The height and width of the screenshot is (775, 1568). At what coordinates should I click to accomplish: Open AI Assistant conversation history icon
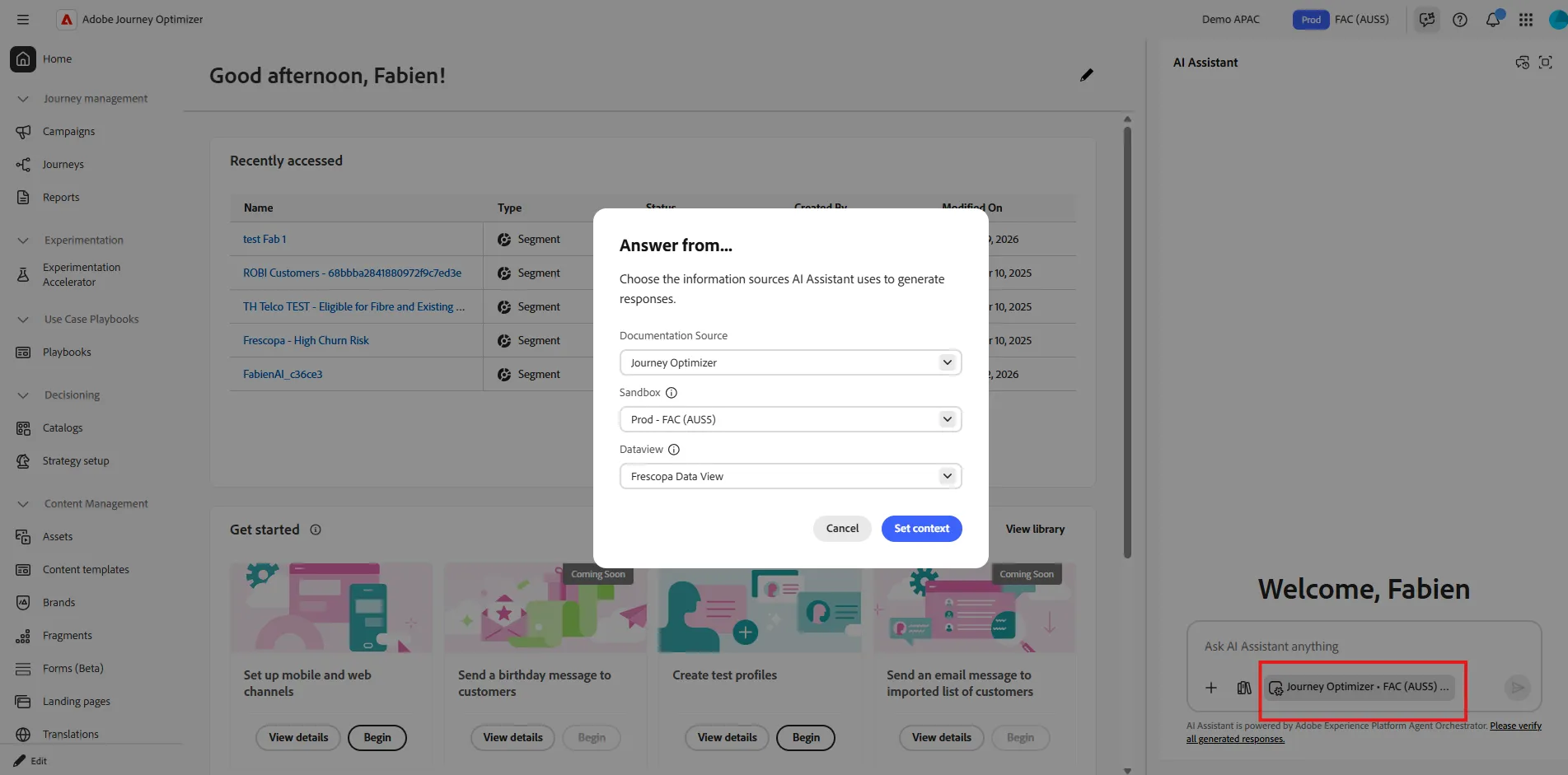pyautogui.click(x=1522, y=63)
